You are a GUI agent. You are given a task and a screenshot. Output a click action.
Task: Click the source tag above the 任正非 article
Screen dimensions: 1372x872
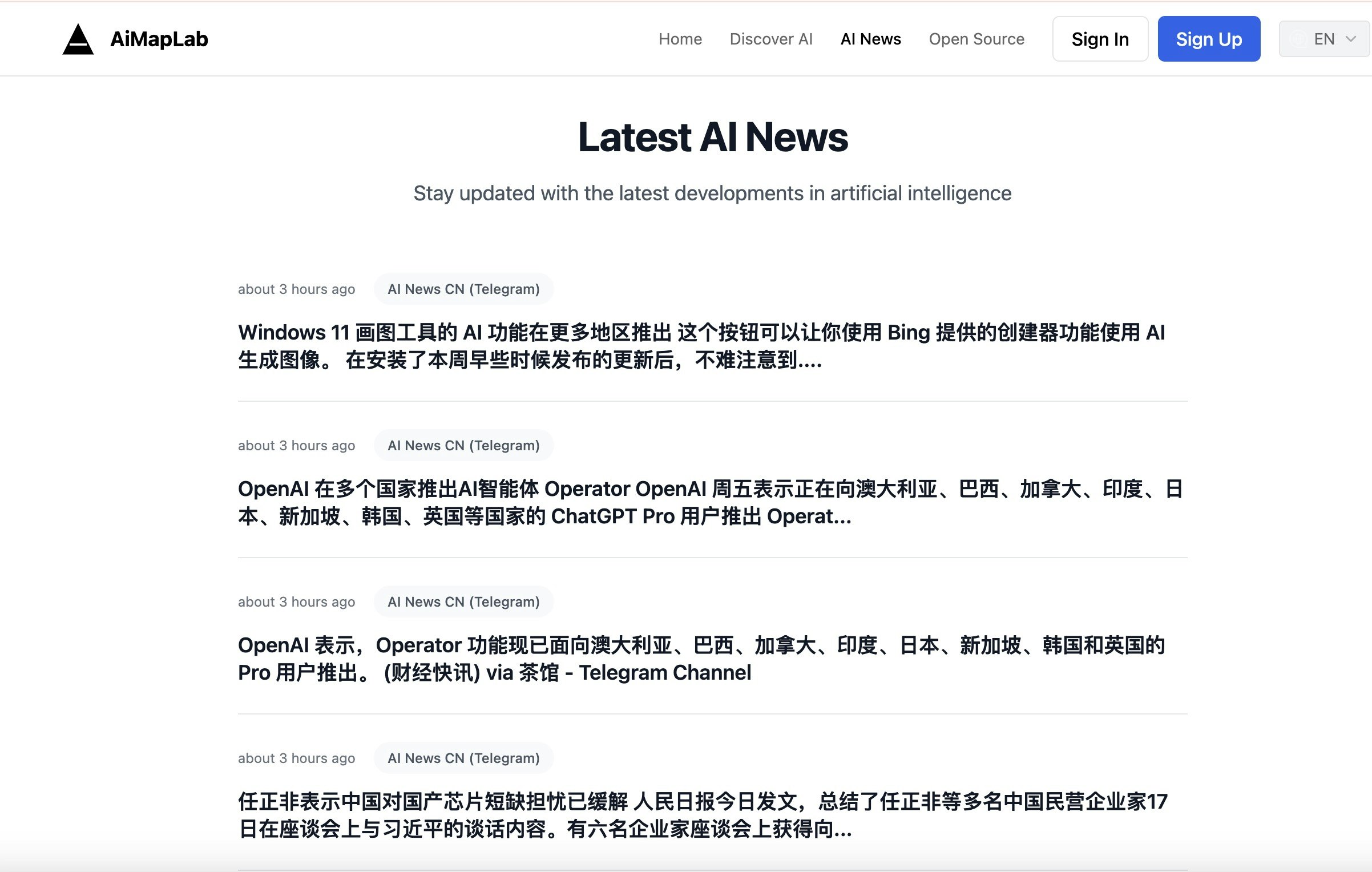tap(463, 758)
